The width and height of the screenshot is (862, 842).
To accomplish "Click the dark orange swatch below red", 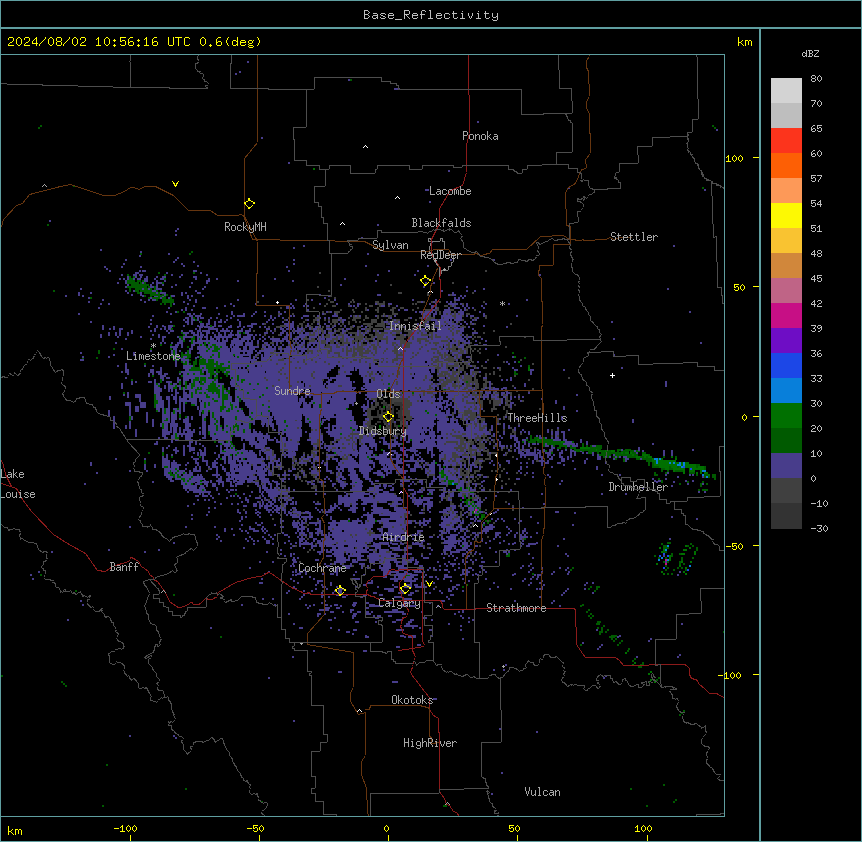I will [786, 165].
